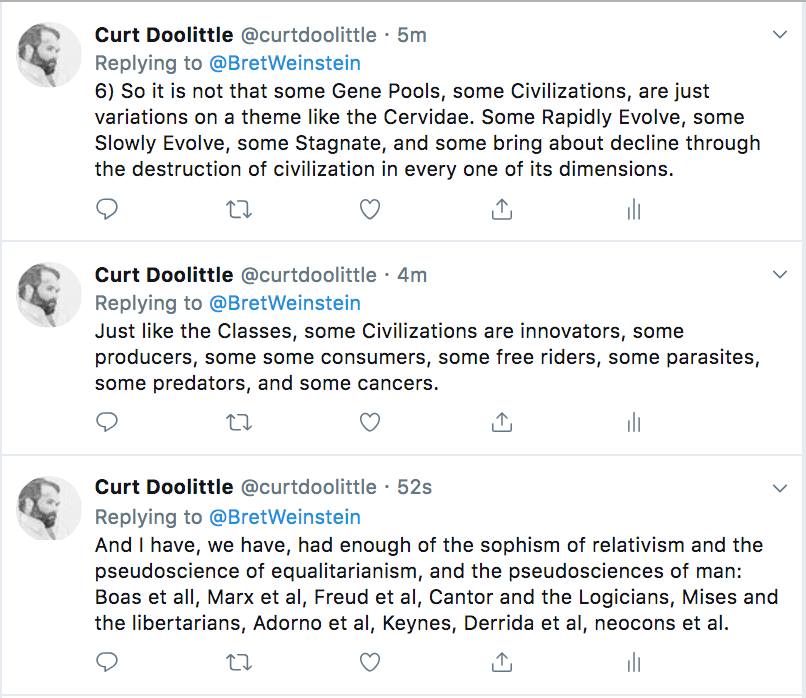Viewport: 806px width, 698px height.
Task: Retweet the tweet about innovators and producers
Action: pyautogui.click(x=238, y=423)
